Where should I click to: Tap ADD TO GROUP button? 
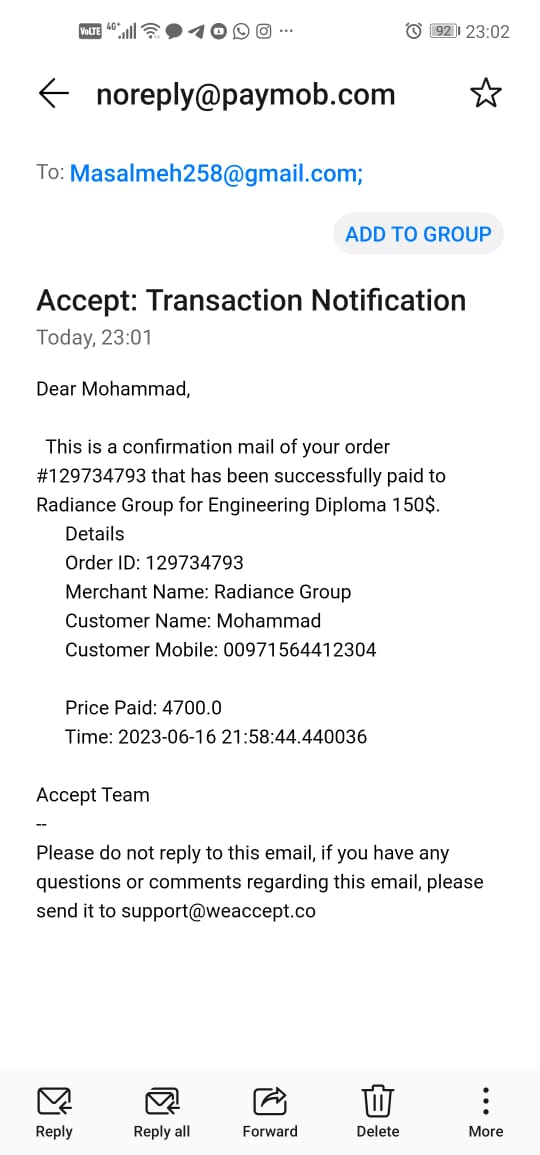coord(418,234)
